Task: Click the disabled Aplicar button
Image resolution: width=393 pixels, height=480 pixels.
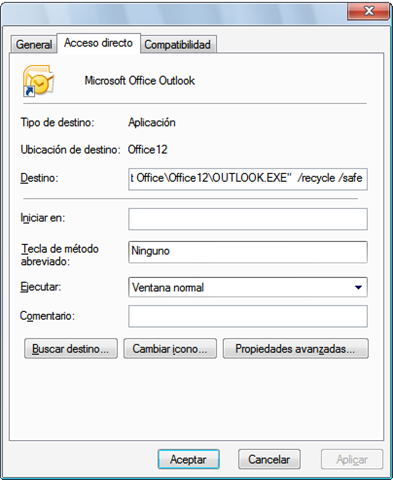Action: 352,459
